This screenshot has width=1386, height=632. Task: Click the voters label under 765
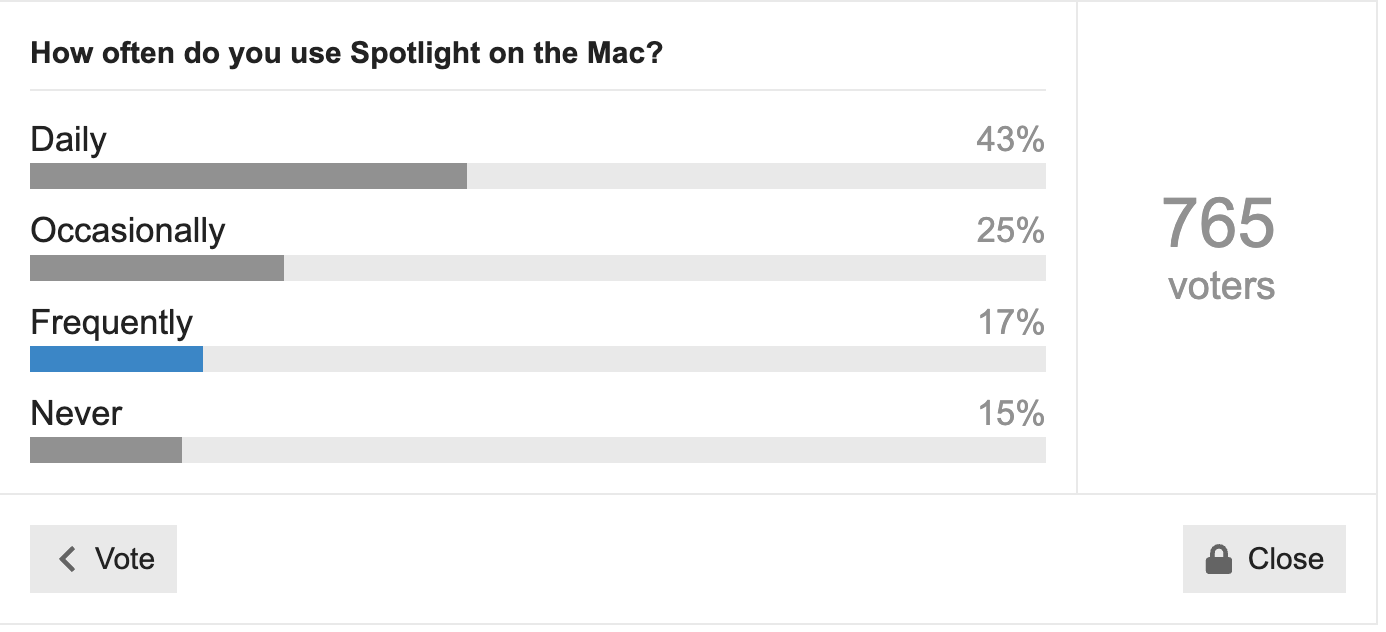pos(1221,286)
